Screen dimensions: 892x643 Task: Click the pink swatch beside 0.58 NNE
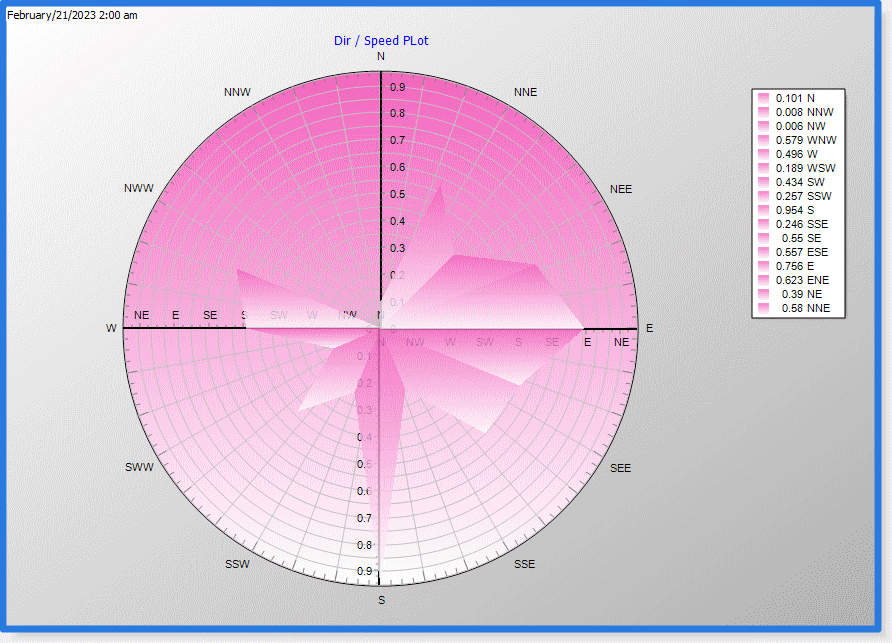[763, 308]
